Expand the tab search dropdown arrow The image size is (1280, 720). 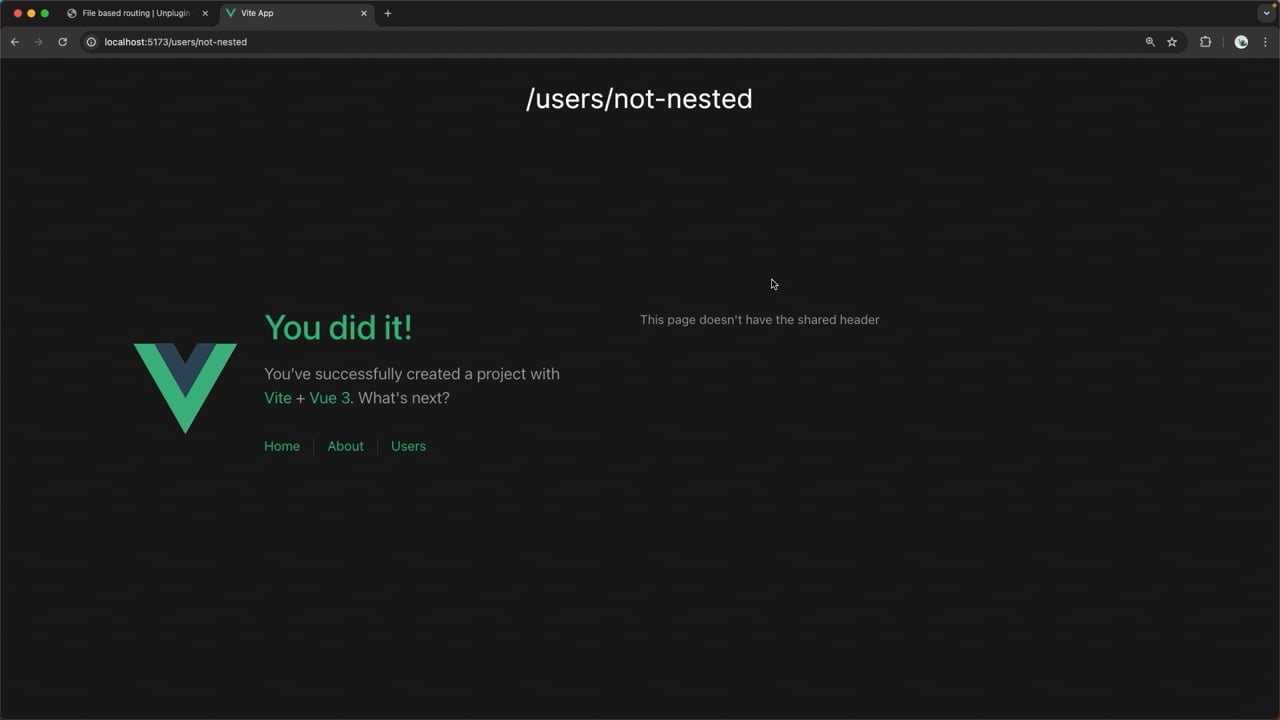1266,13
